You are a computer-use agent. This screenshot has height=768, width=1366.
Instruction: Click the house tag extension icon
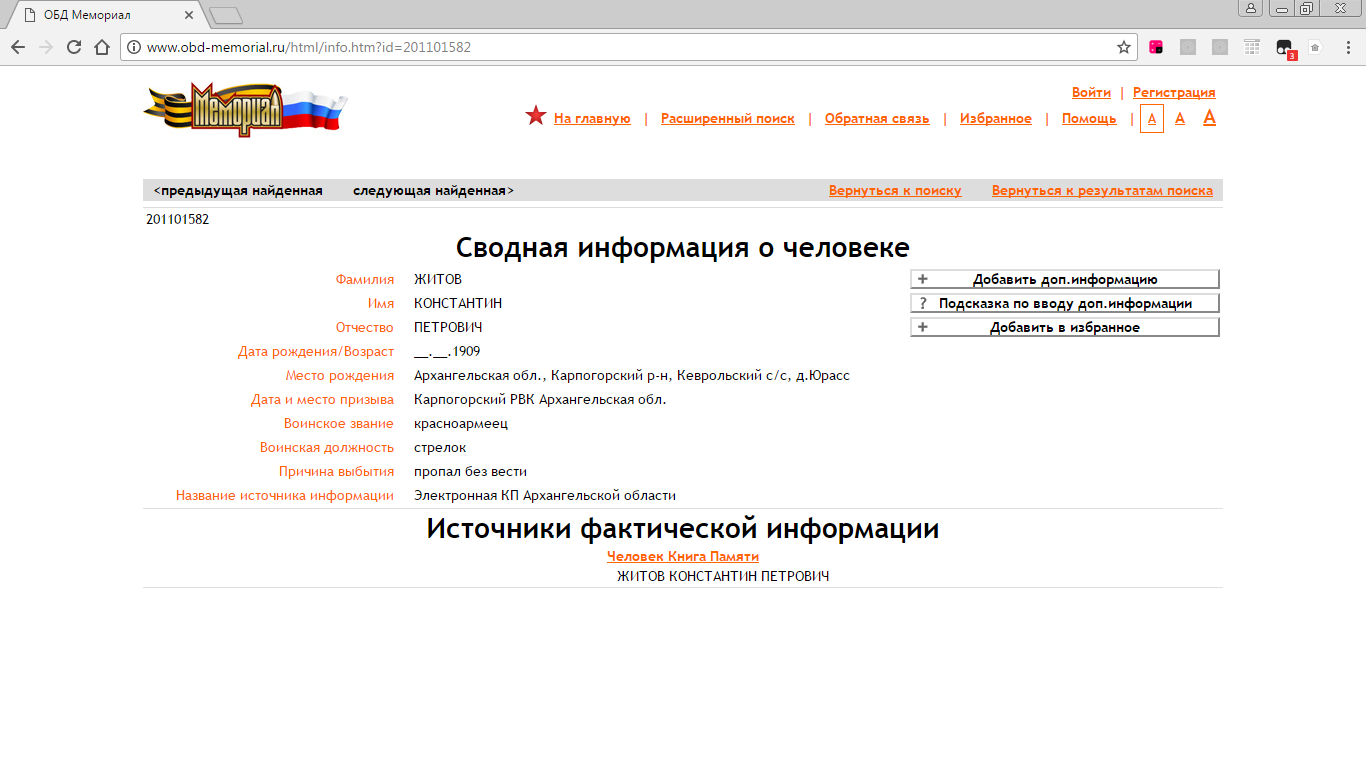1315,47
